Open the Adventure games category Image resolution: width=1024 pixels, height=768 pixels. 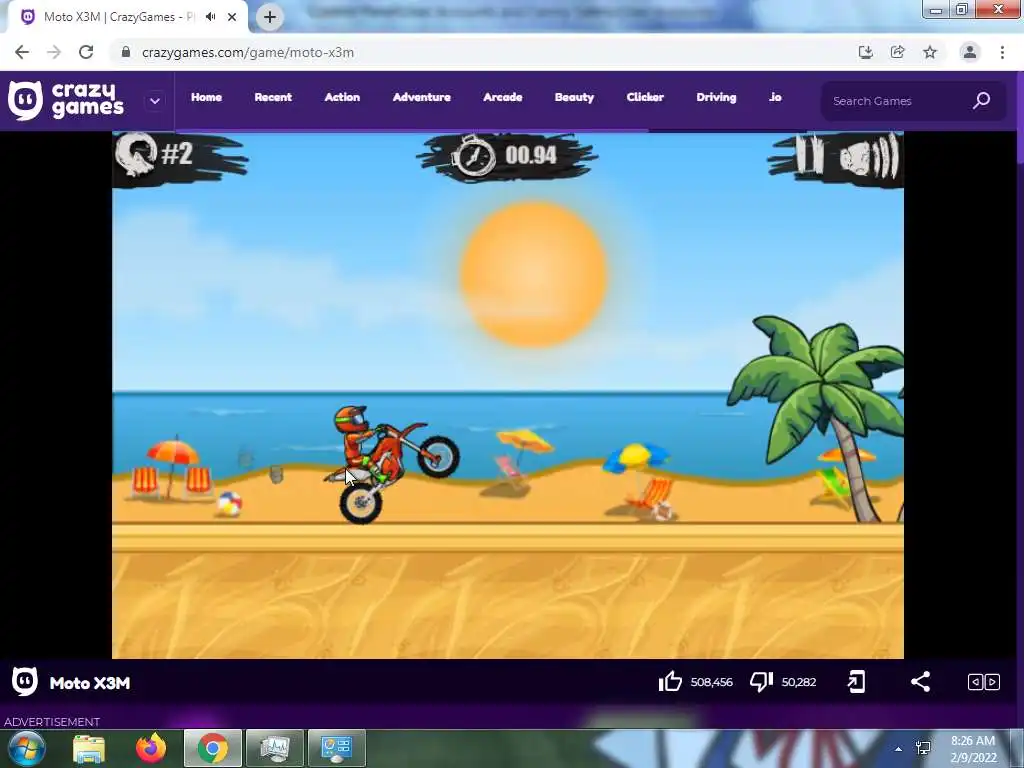(422, 97)
